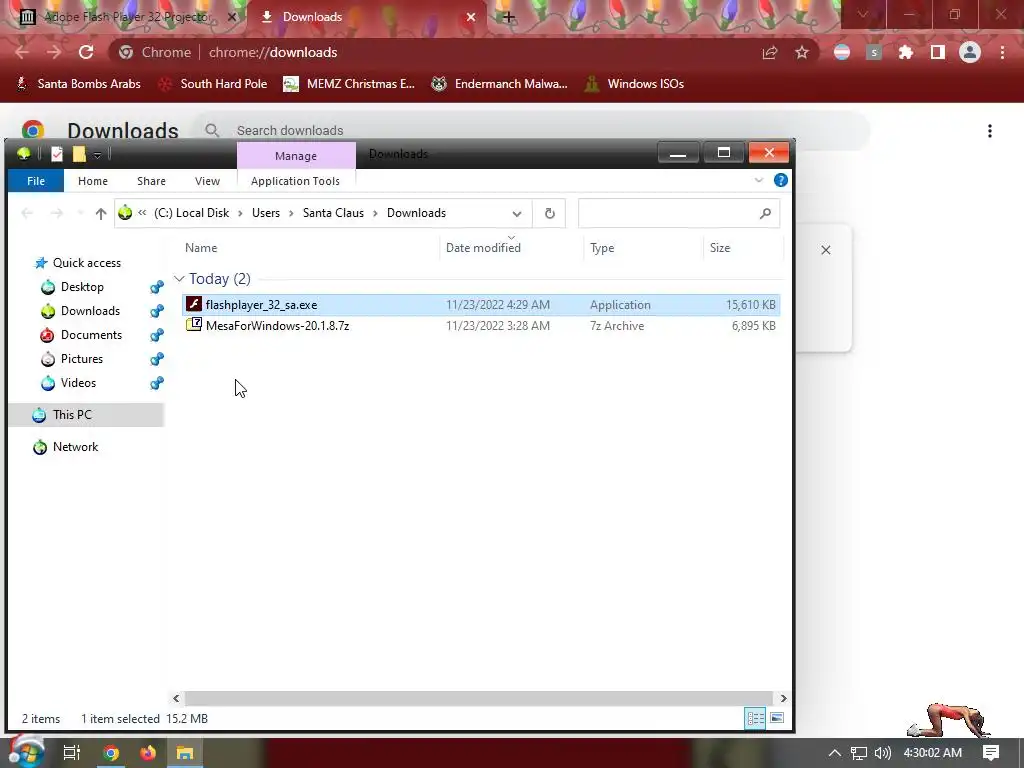Open the Share ribbon tab

(x=152, y=181)
